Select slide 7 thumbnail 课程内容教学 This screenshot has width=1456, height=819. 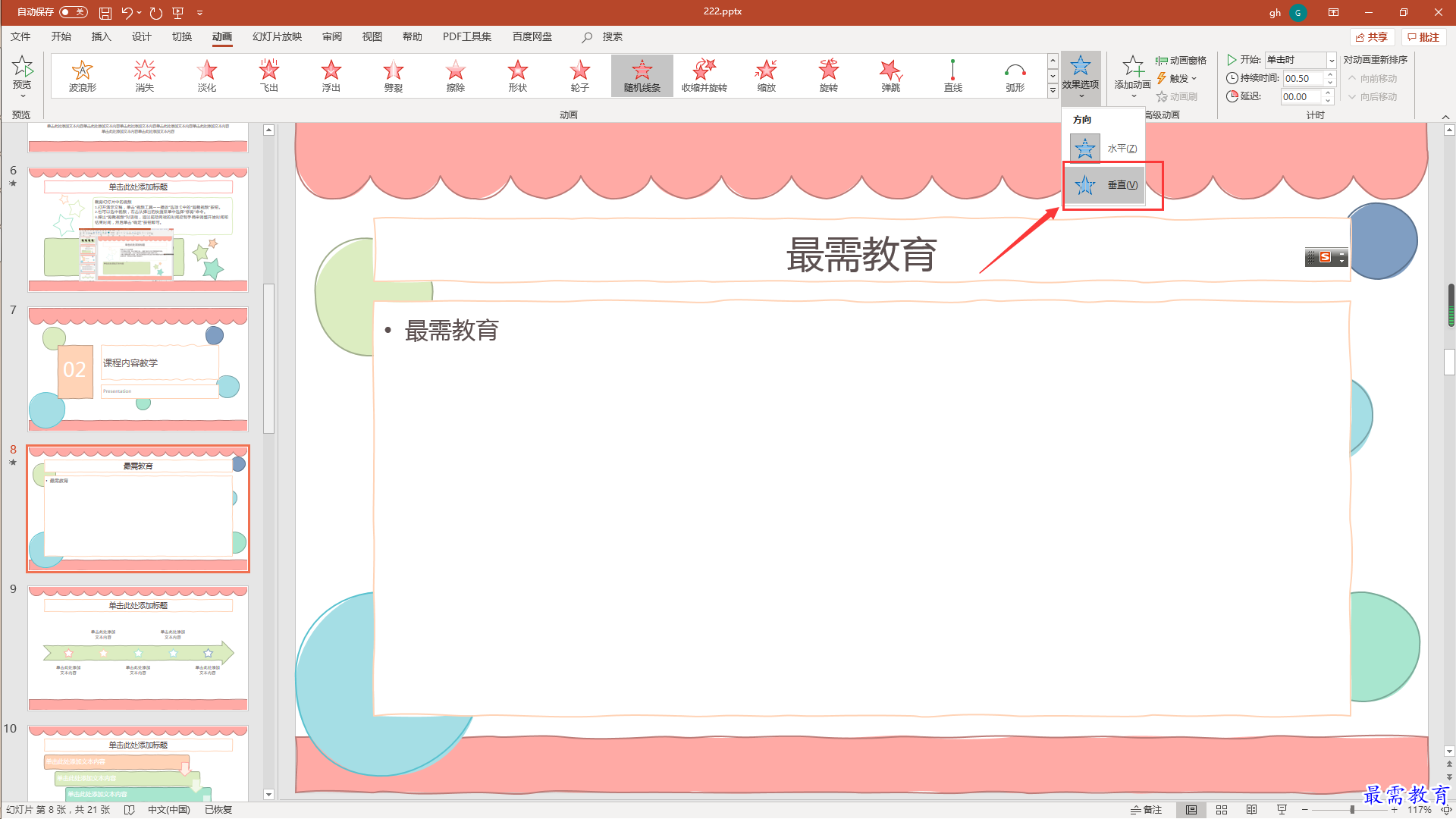coord(138,369)
